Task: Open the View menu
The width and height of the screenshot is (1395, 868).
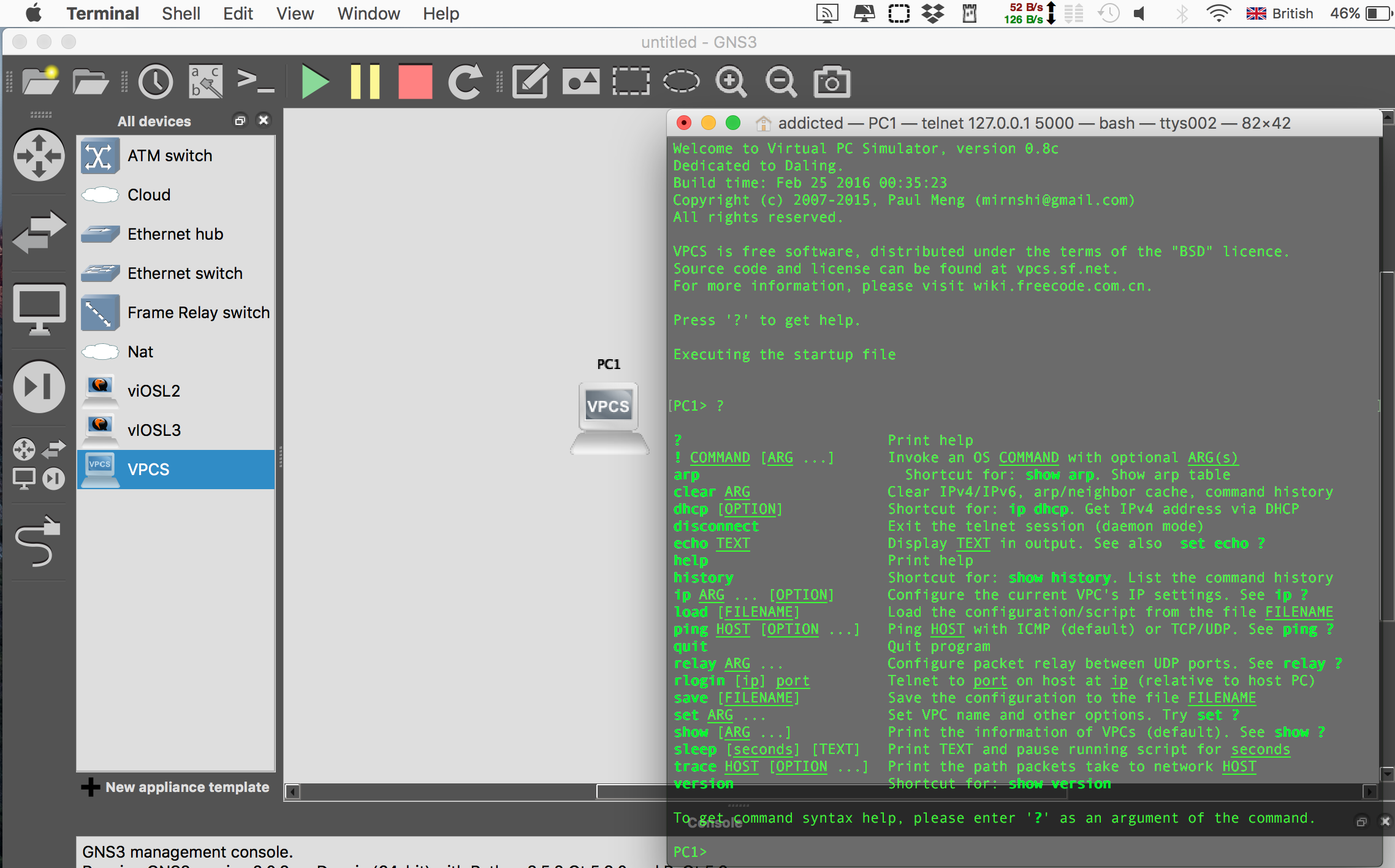Action: [295, 13]
